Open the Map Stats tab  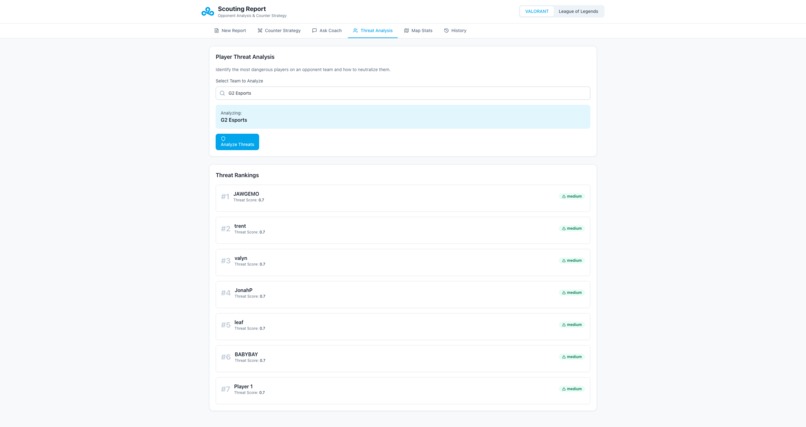tap(418, 31)
